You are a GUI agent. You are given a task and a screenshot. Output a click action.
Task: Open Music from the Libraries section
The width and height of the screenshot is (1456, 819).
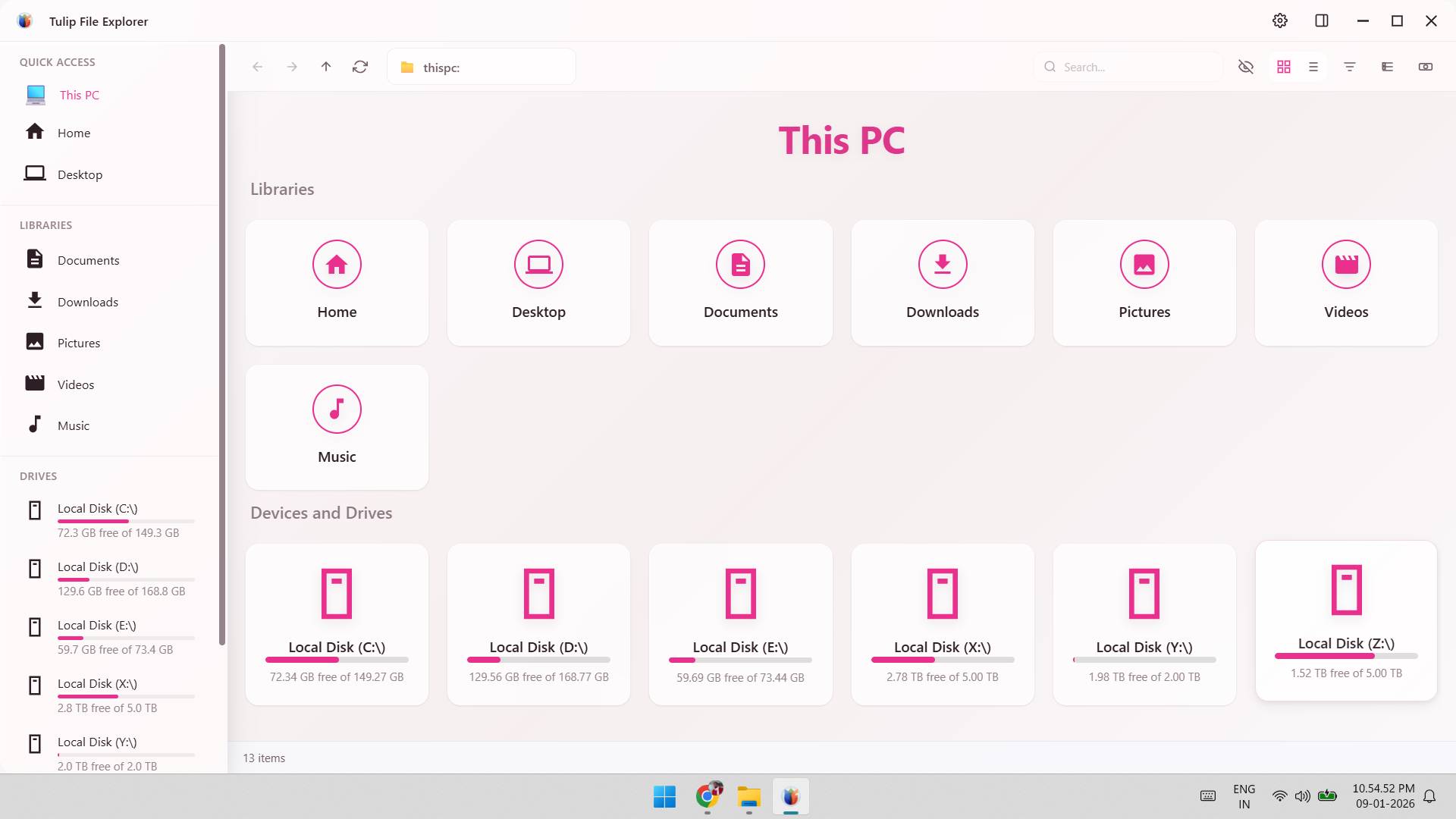click(x=337, y=427)
